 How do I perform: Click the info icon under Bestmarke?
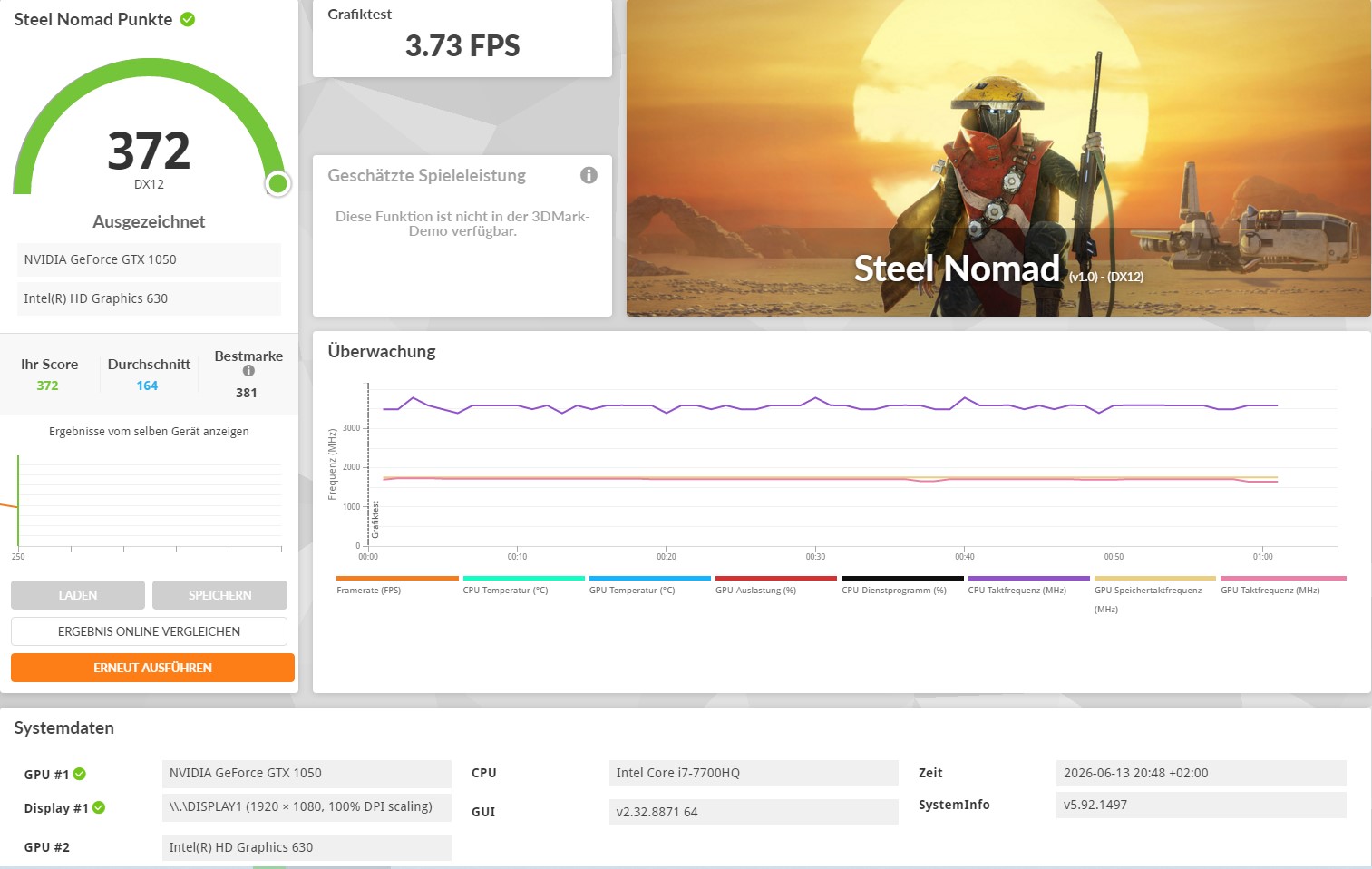[x=248, y=371]
